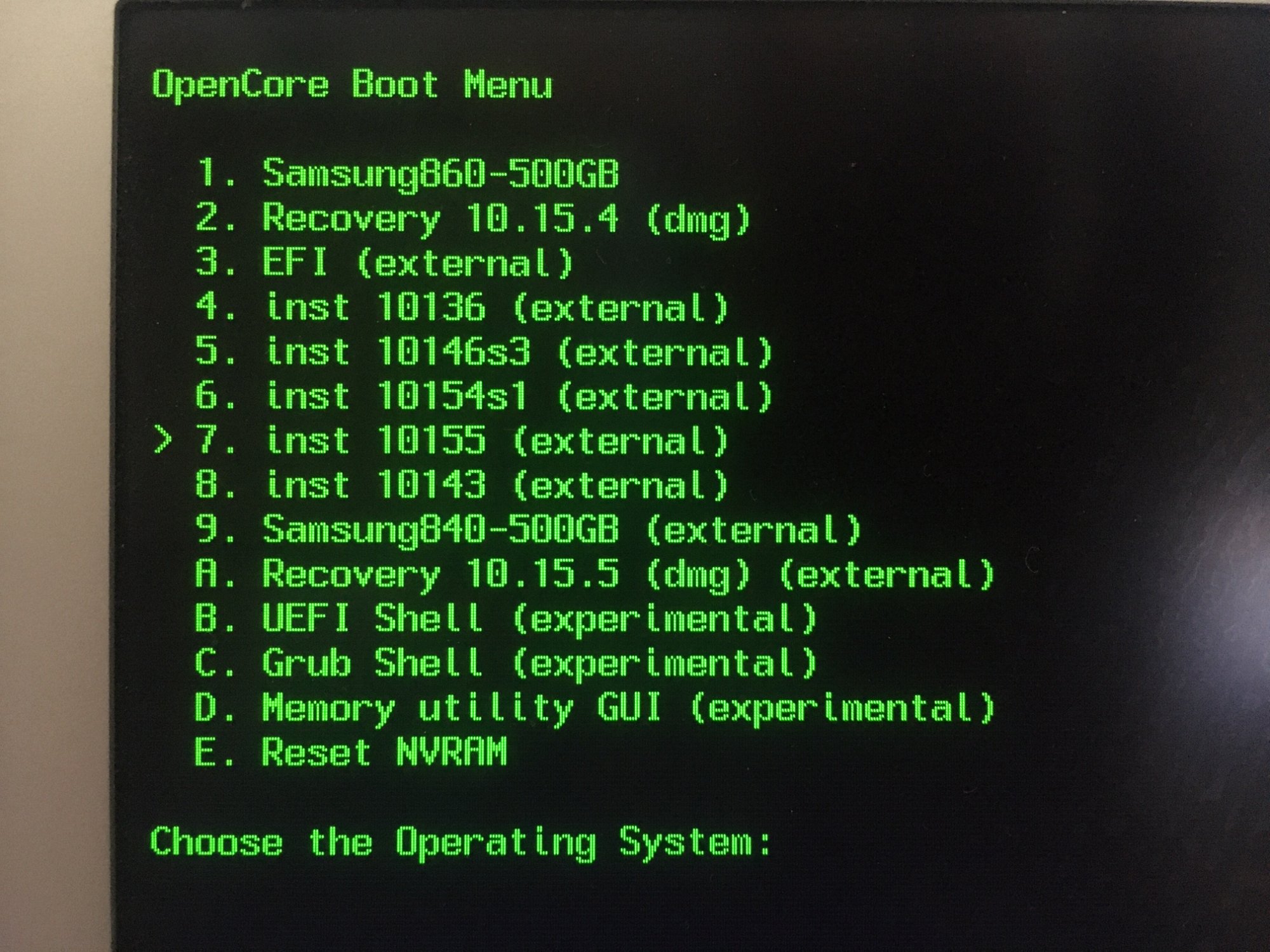Click the > selection cursor marker
The height and width of the screenshot is (952, 1270).
[x=163, y=440]
